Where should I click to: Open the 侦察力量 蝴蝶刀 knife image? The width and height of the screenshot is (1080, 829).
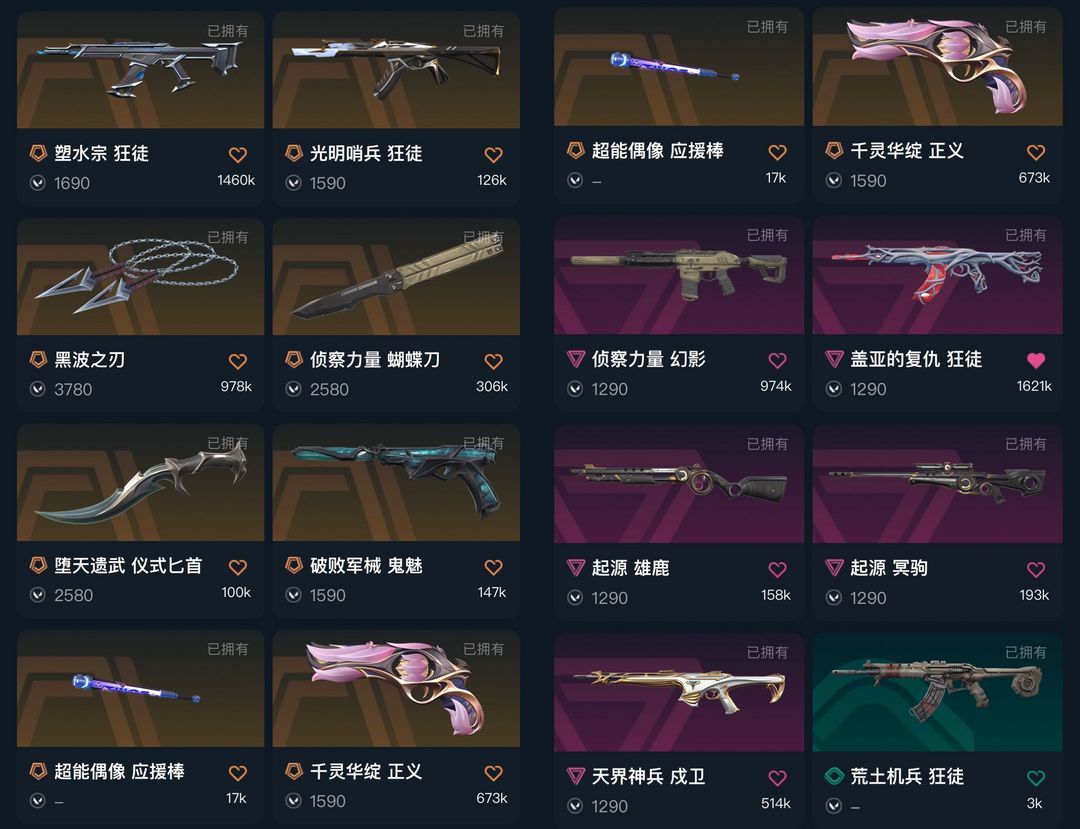(x=396, y=277)
